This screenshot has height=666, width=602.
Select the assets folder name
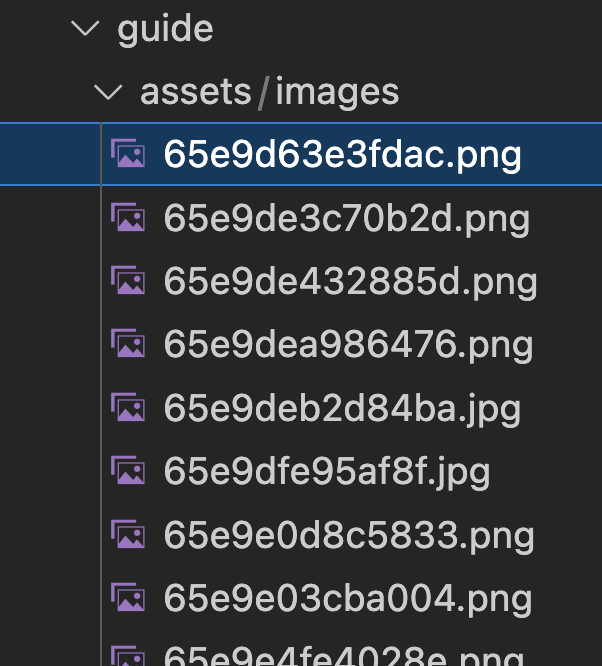195,92
